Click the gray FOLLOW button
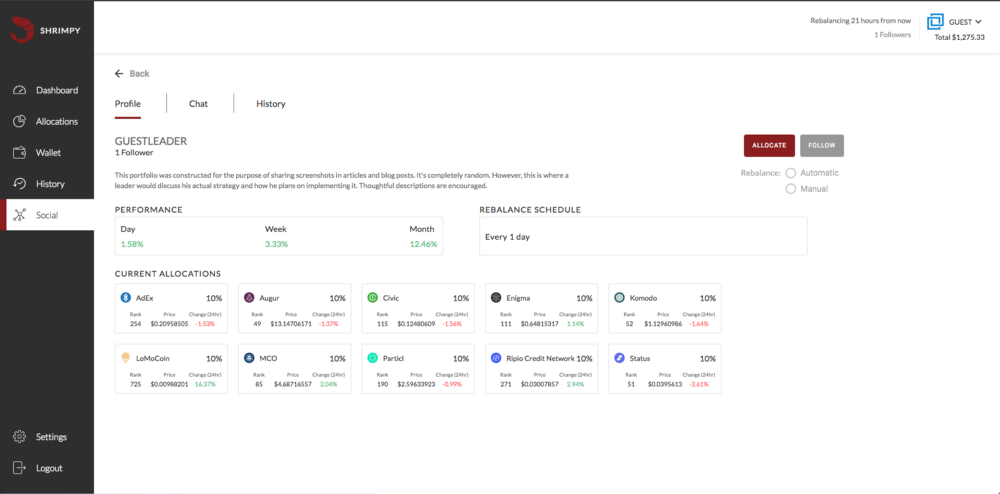1000x494 pixels. pyautogui.click(x=822, y=145)
